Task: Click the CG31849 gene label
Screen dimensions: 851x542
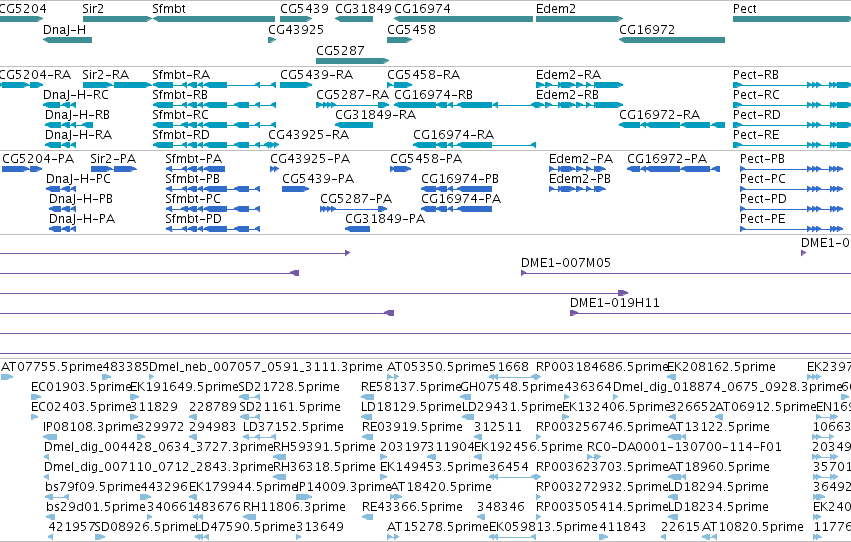Action: click(363, 9)
